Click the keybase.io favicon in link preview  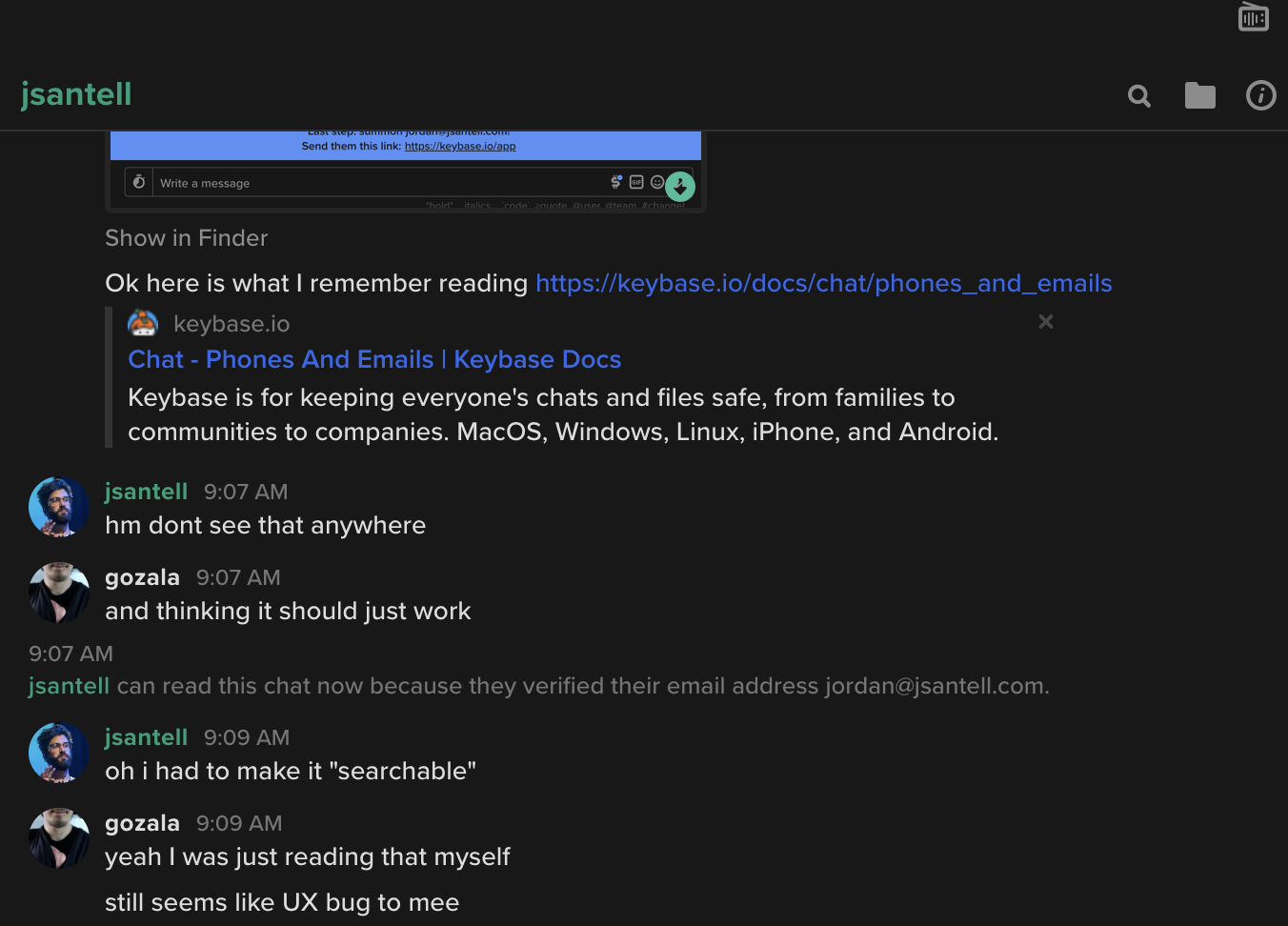143,324
